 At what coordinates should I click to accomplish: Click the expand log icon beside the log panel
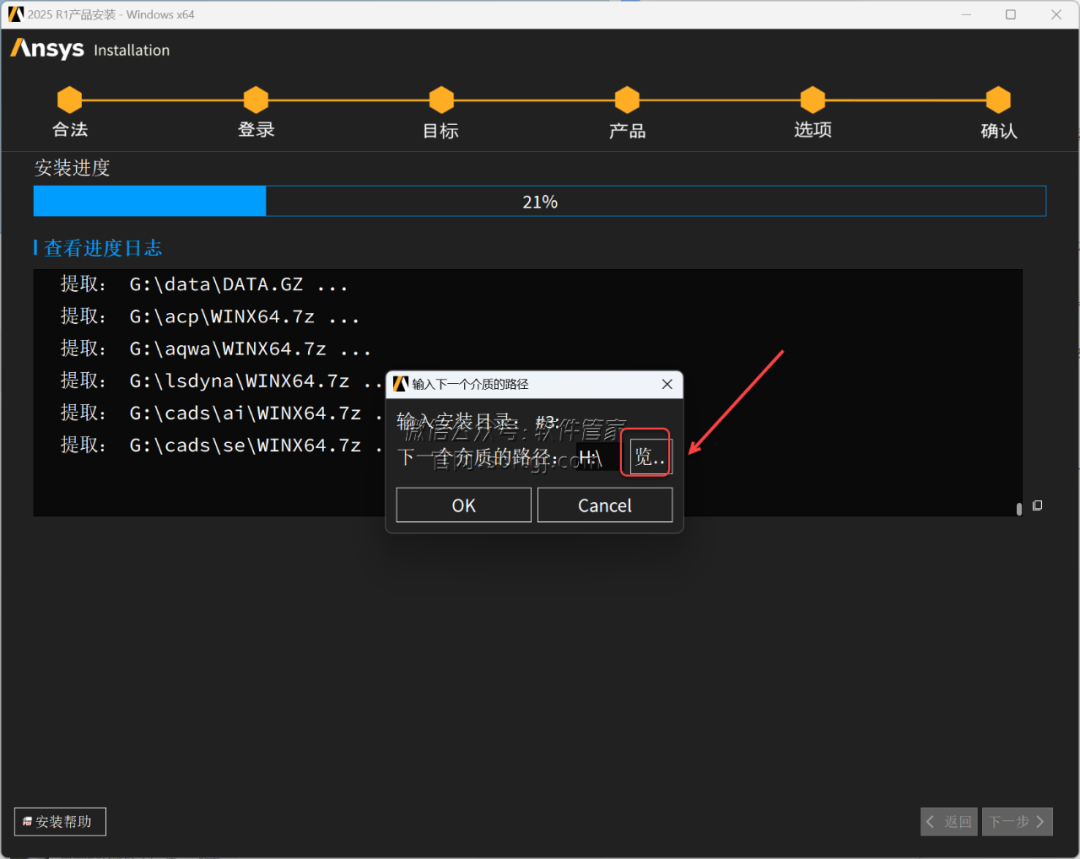pos(1037,506)
